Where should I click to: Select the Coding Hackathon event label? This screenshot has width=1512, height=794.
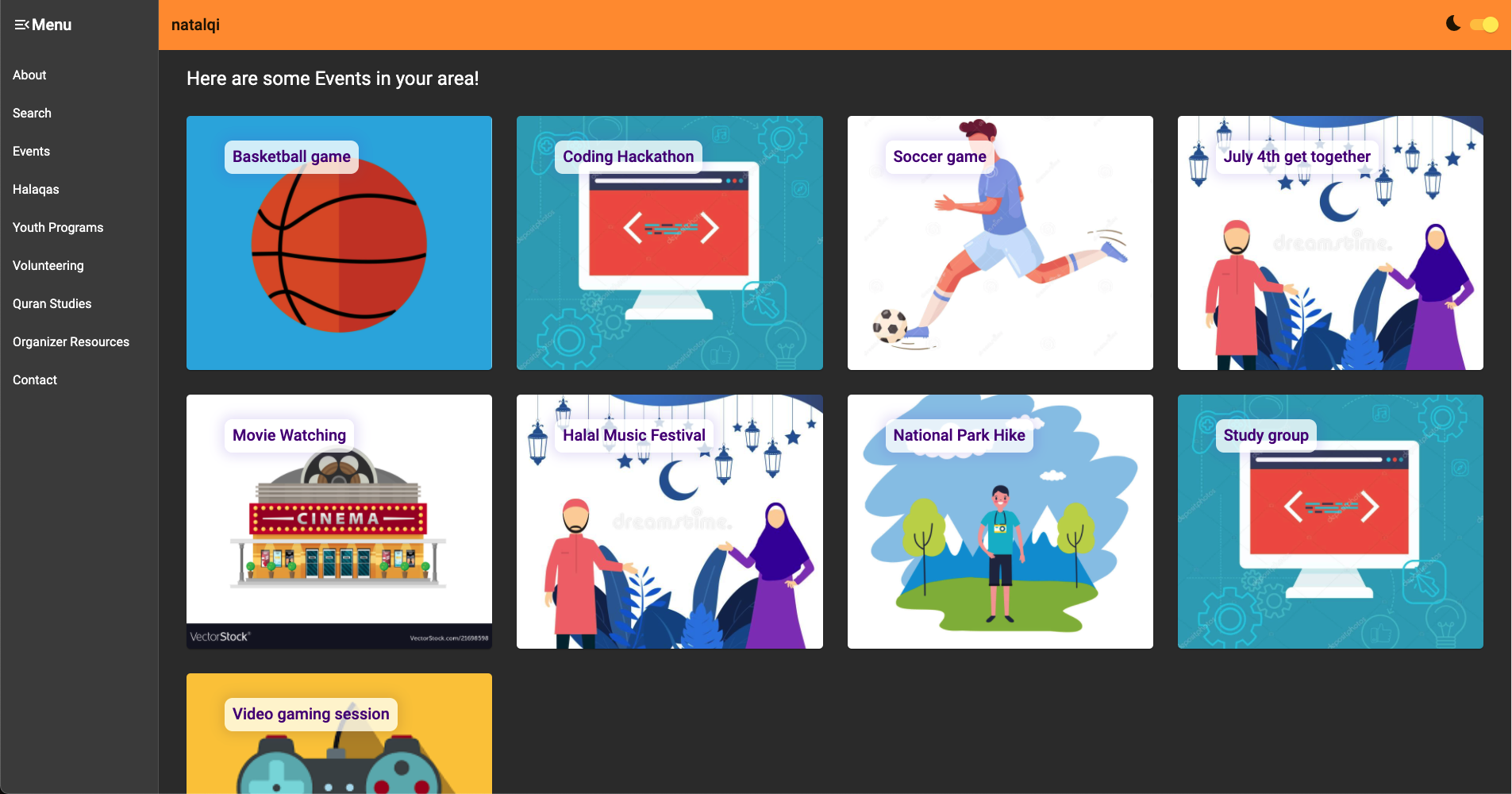[x=628, y=156]
